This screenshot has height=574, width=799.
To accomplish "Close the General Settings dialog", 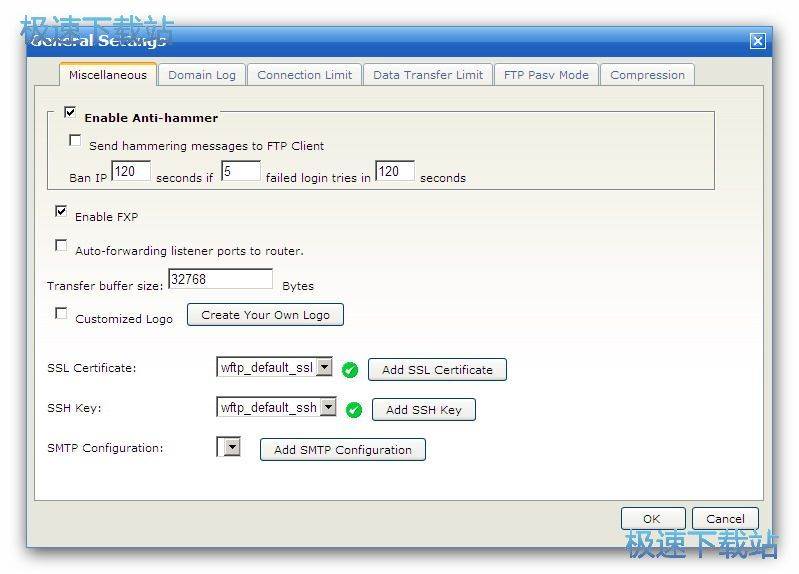I will 757,41.
